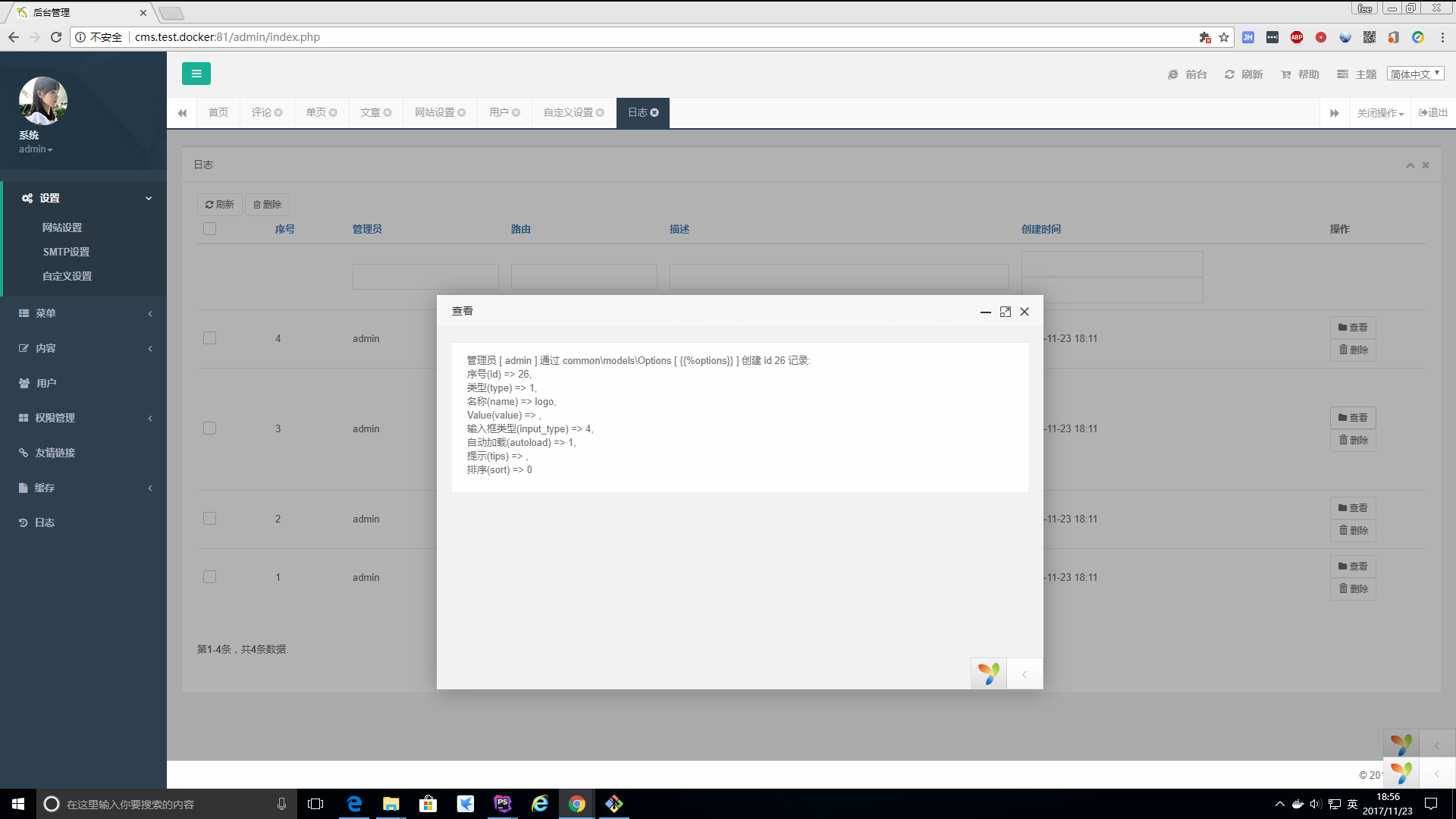The image size is (1456, 819).
Task: Click the 退出 logout link
Action: pos(1433,113)
